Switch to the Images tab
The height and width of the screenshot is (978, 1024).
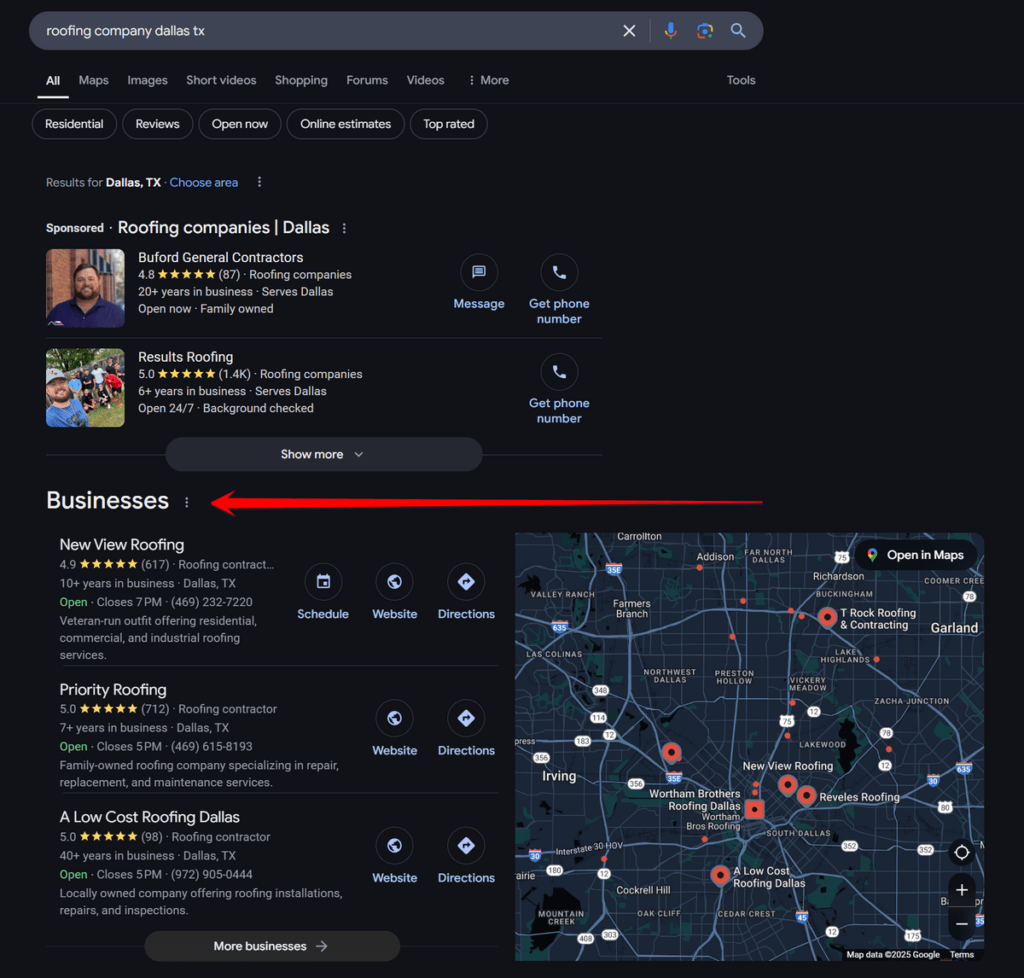click(147, 80)
